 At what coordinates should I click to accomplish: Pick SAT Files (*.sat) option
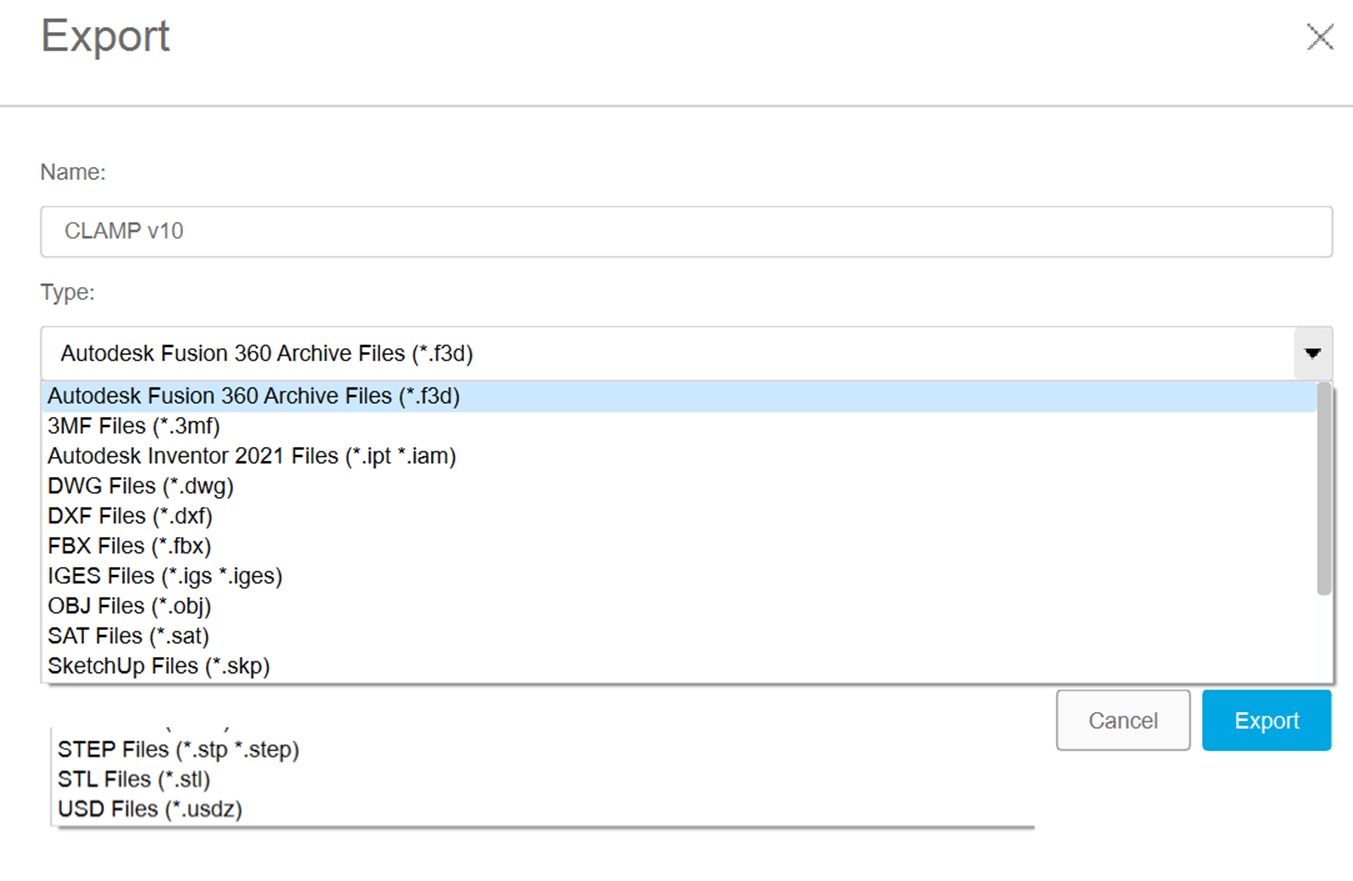click(x=679, y=637)
